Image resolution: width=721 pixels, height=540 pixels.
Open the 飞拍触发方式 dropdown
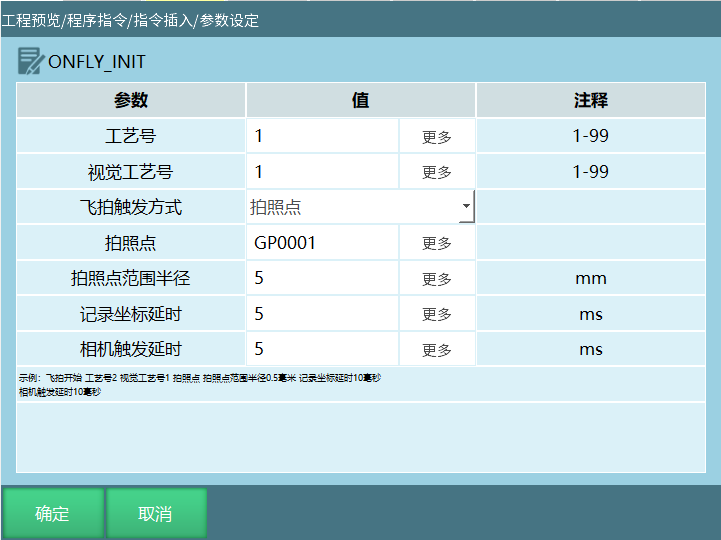click(x=360, y=207)
